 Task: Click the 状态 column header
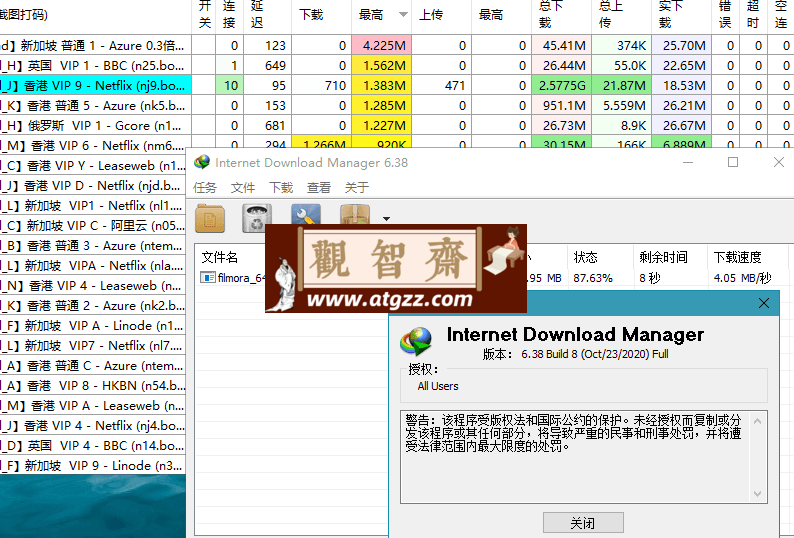pyautogui.click(x=586, y=257)
